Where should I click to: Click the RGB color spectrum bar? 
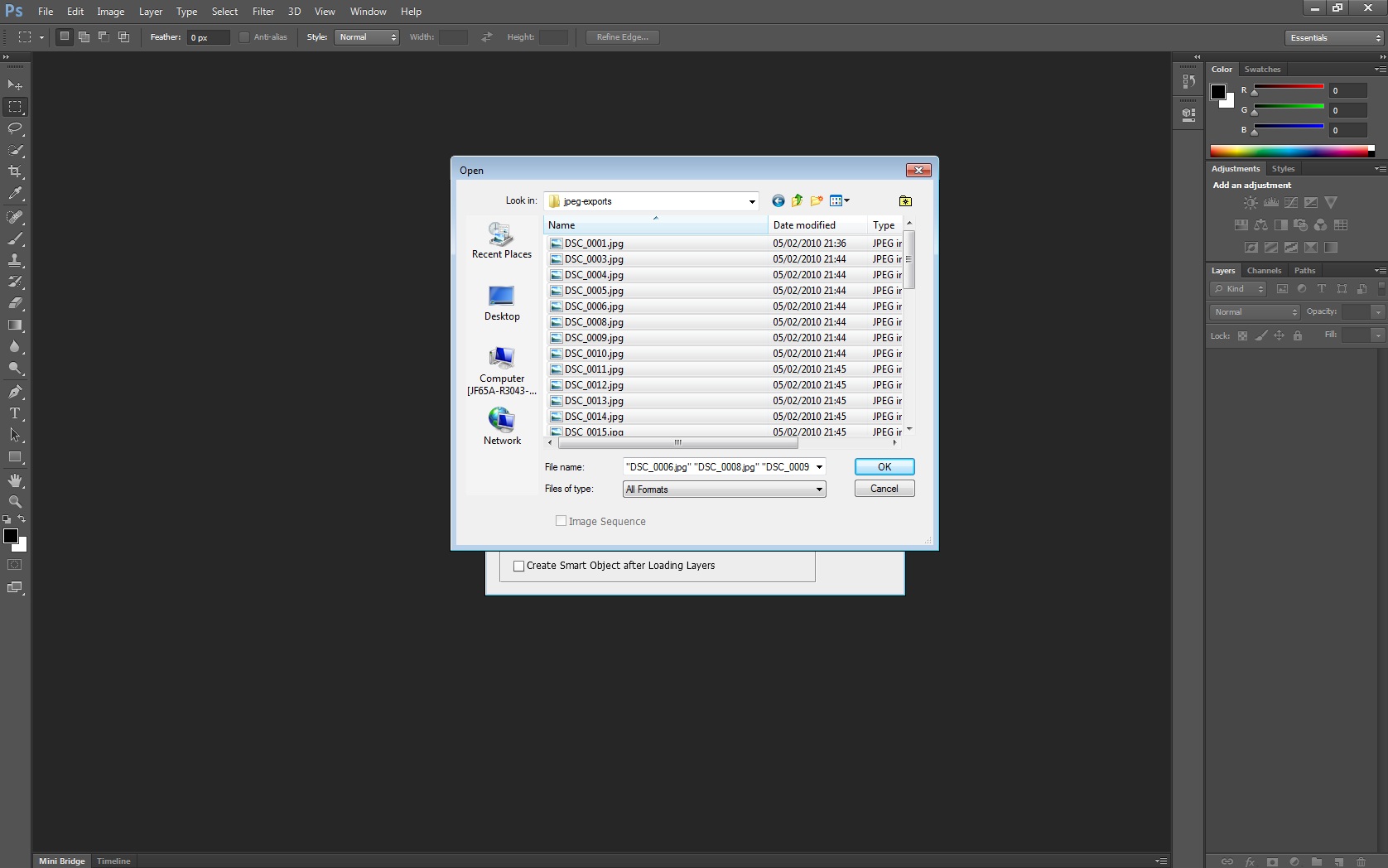pos(1289,151)
